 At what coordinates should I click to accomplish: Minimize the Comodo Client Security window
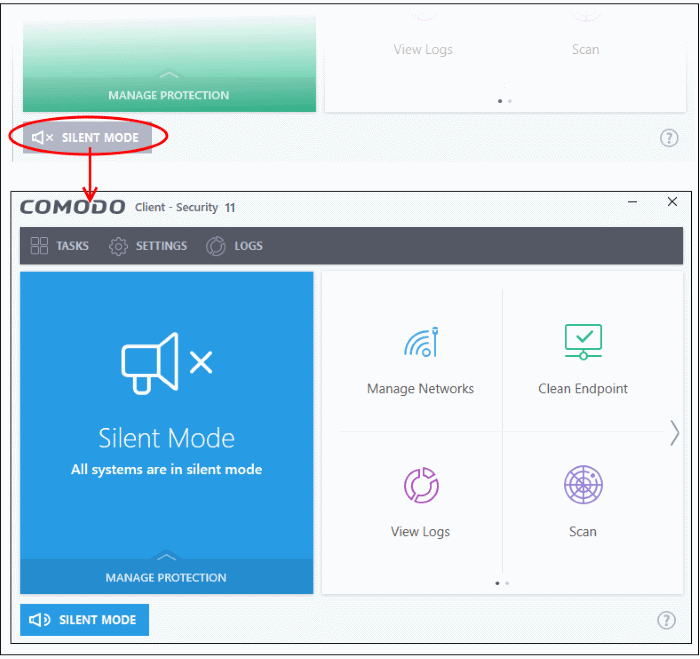coord(632,202)
